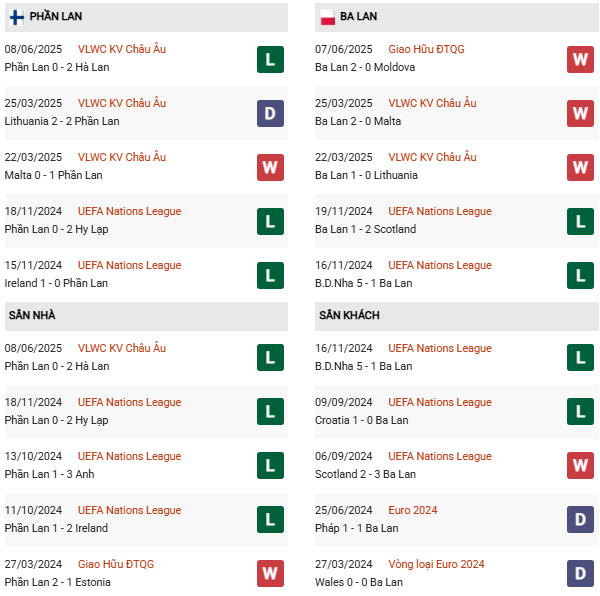The width and height of the screenshot is (600, 596).
Task: Click the Finland flag icon
Action: [x=17, y=17]
